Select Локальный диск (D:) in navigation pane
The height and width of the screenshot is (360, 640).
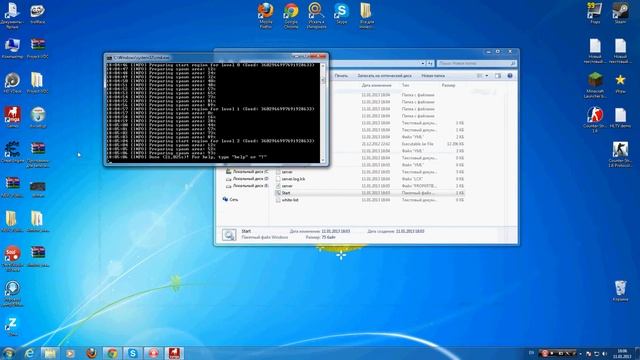(247, 179)
